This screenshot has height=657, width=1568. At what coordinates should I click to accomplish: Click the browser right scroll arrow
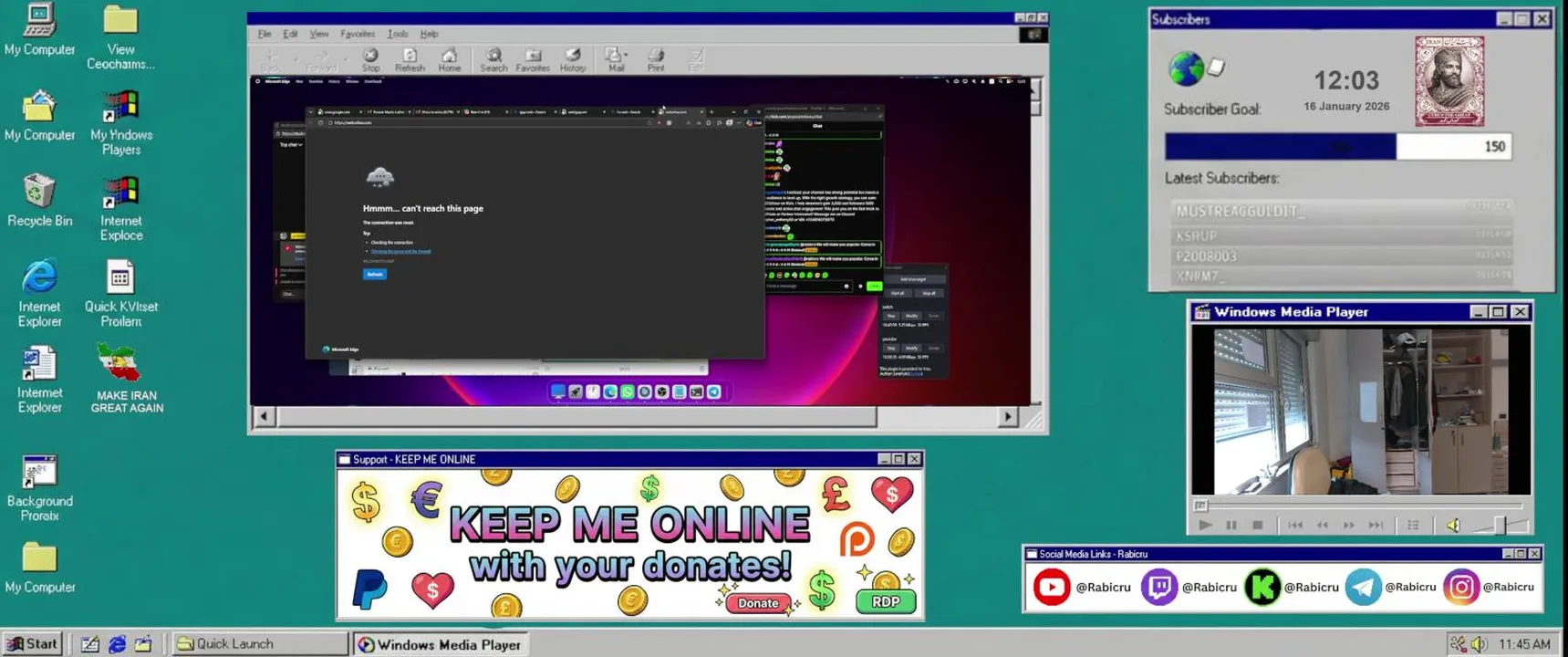click(x=1008, y=417)
